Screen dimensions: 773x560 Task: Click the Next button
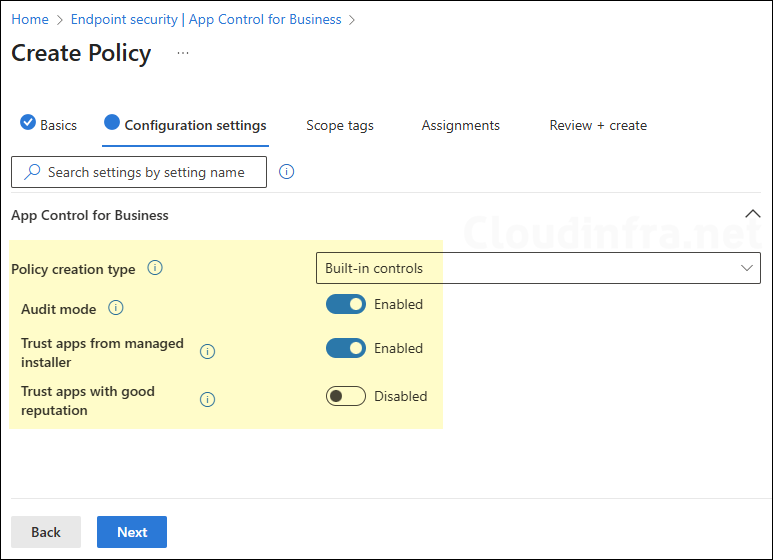[x=132, y=532]
